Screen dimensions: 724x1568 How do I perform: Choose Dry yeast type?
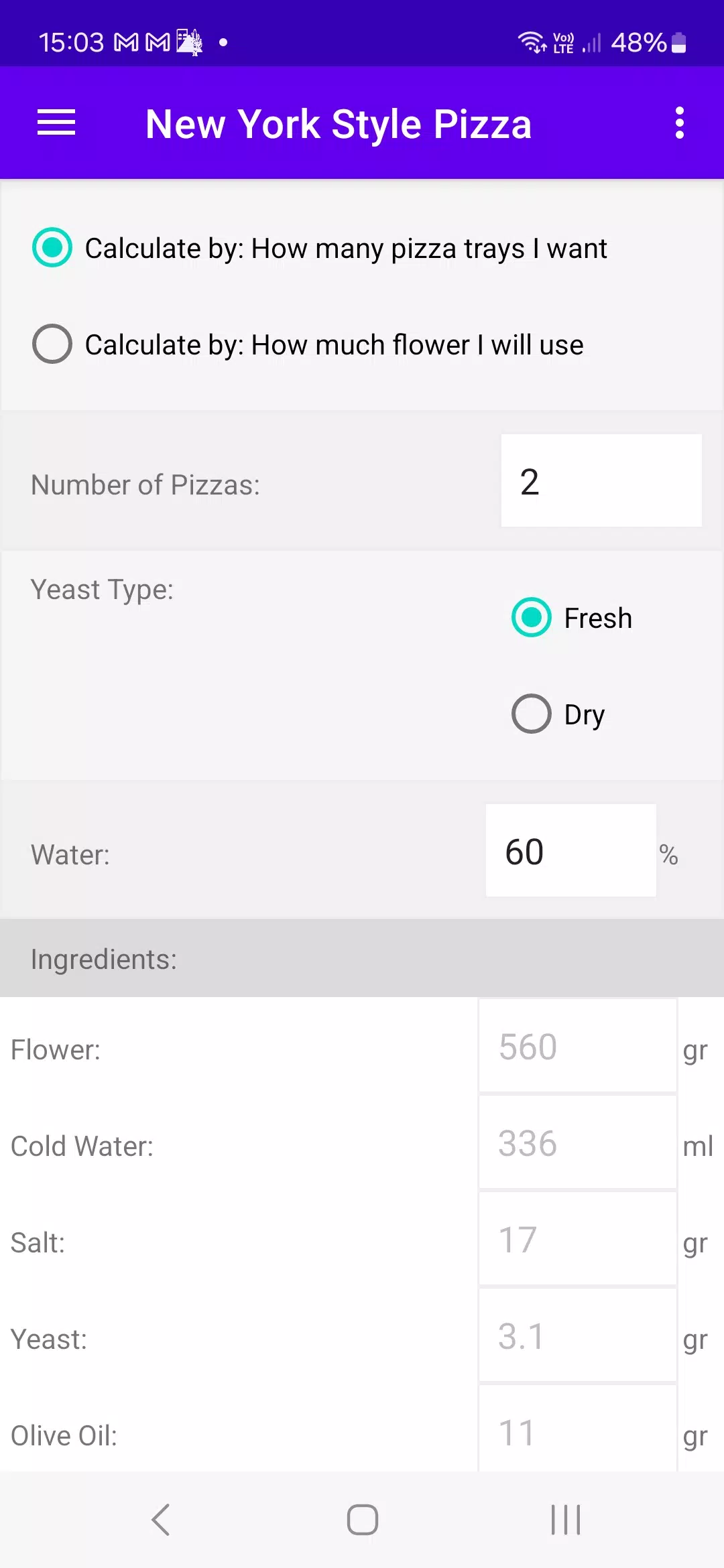click(x=558, y=714)
